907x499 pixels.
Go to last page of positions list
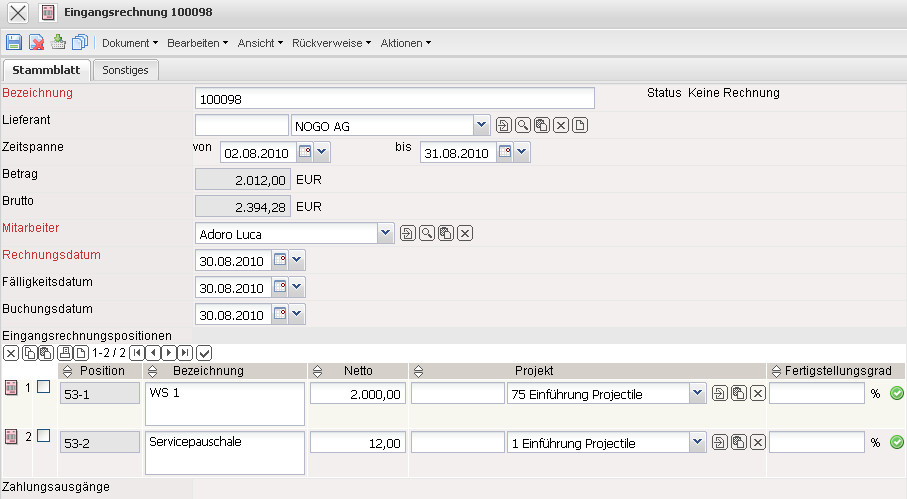click(185, 353)
